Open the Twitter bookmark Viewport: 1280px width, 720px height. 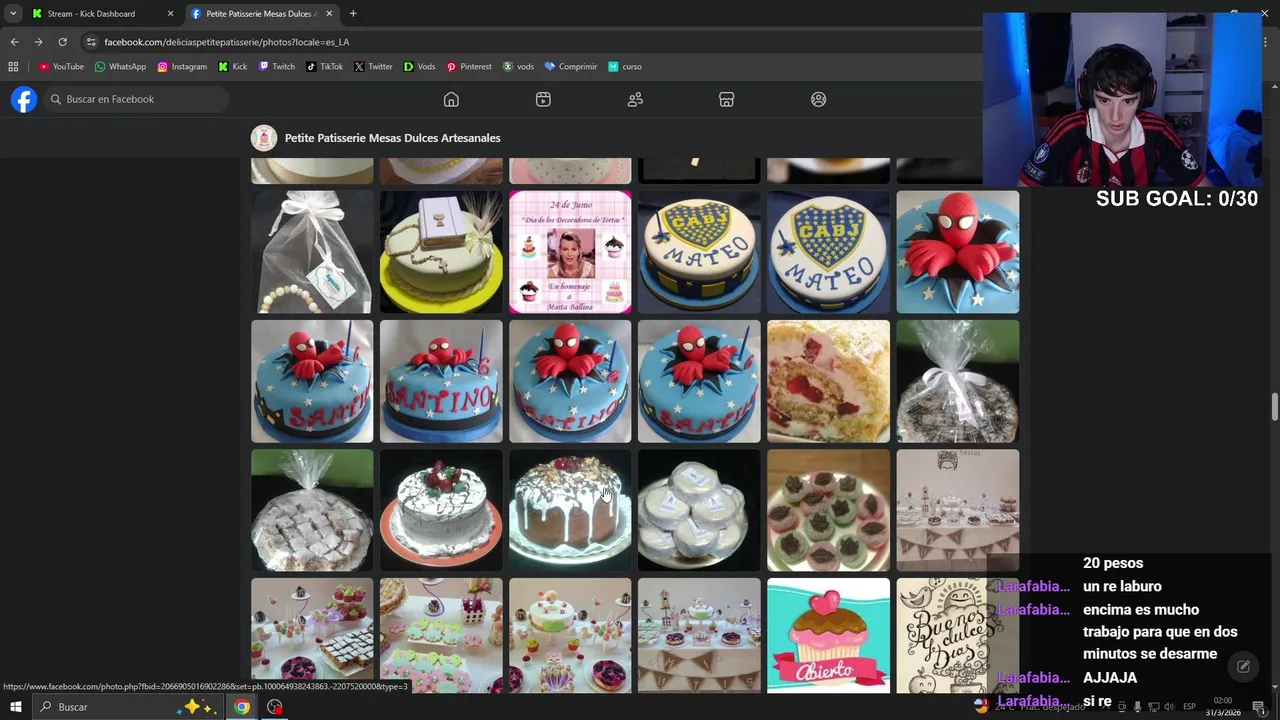click(x=373, y=67)
